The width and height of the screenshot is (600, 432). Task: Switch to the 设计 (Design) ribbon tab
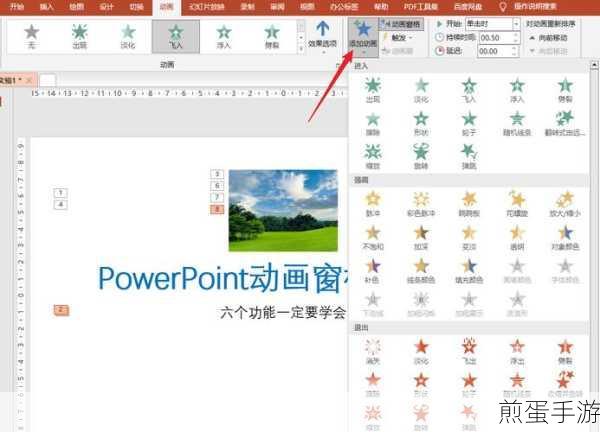106,7
